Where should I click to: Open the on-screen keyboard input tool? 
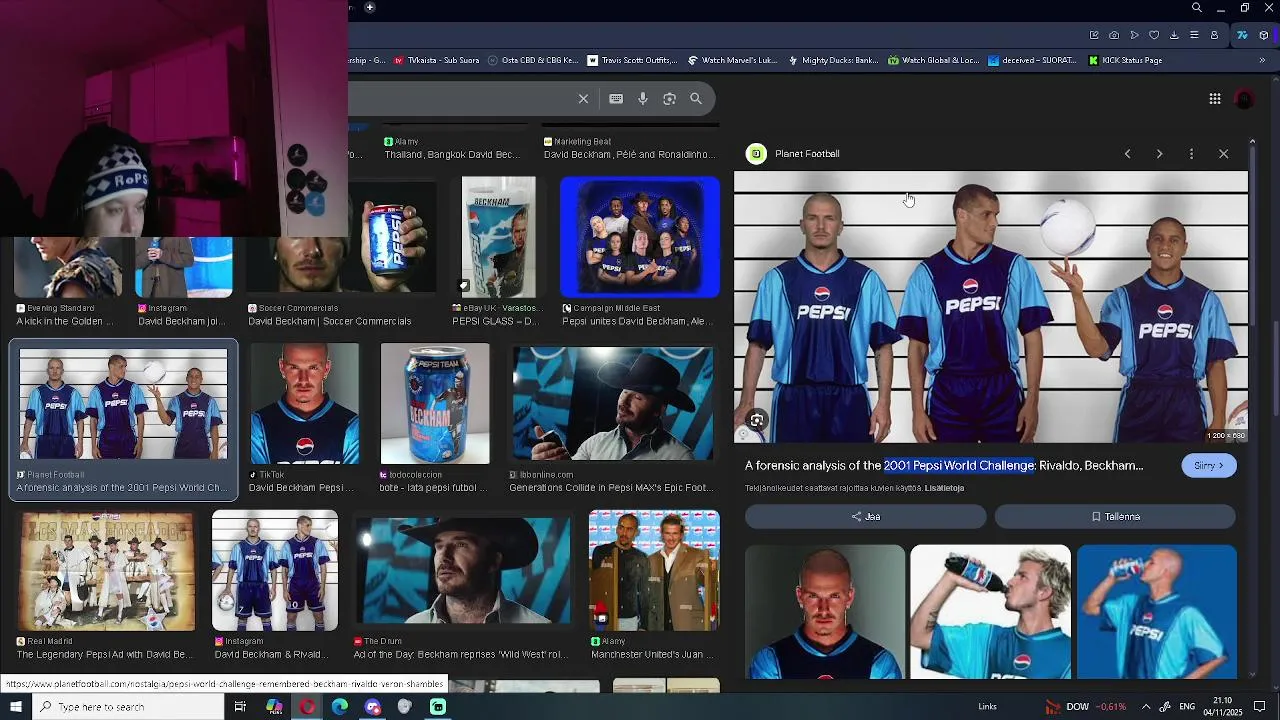tap(616, 99)
